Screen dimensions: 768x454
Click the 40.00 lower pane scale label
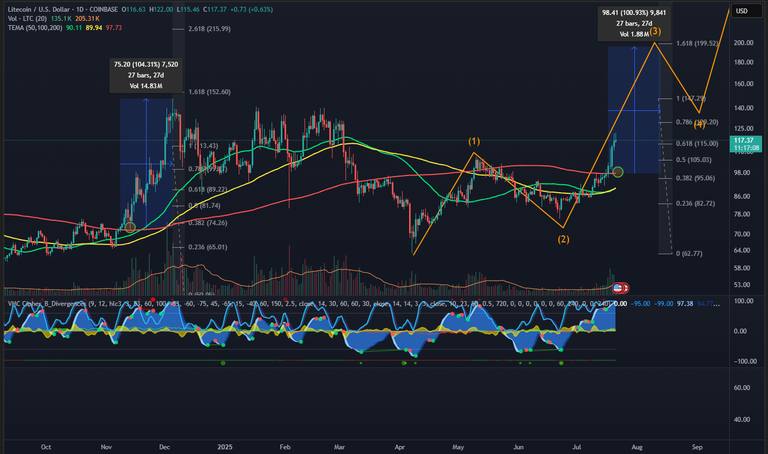[x=742, y=420]
